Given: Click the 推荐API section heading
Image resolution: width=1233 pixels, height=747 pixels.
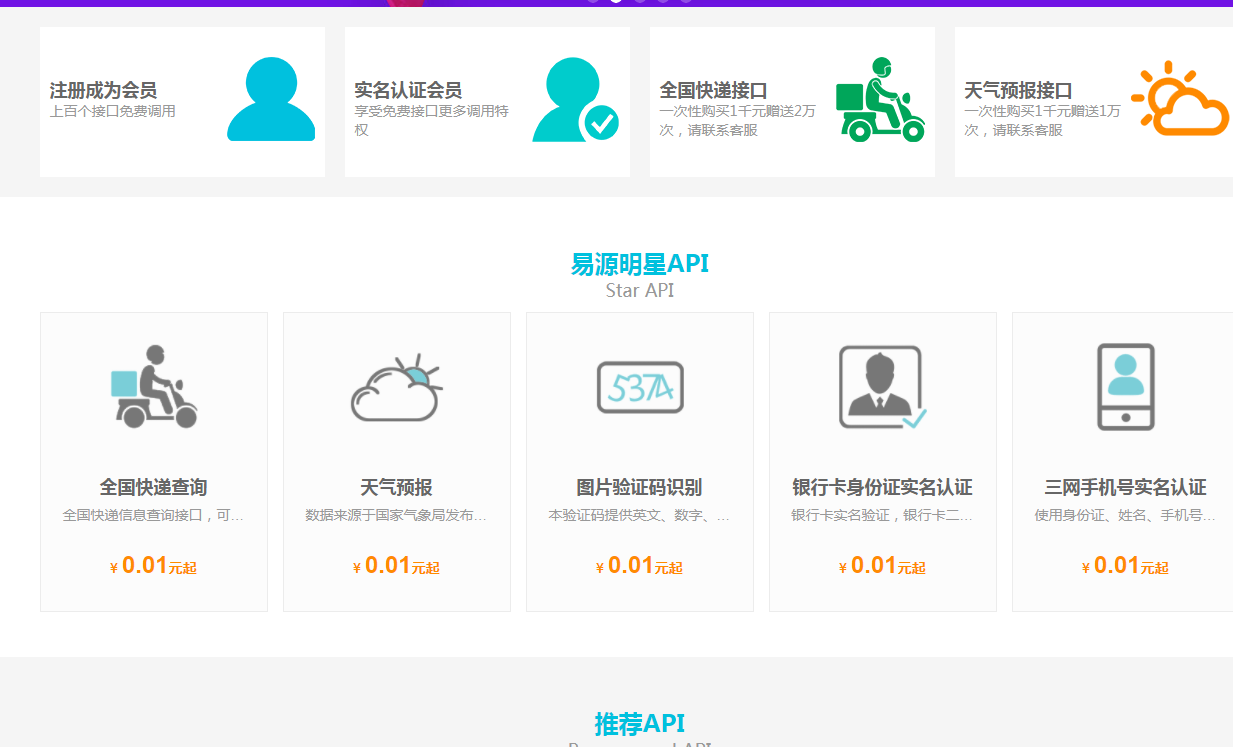Looking at the screenshot, I should tap(640, 724).
